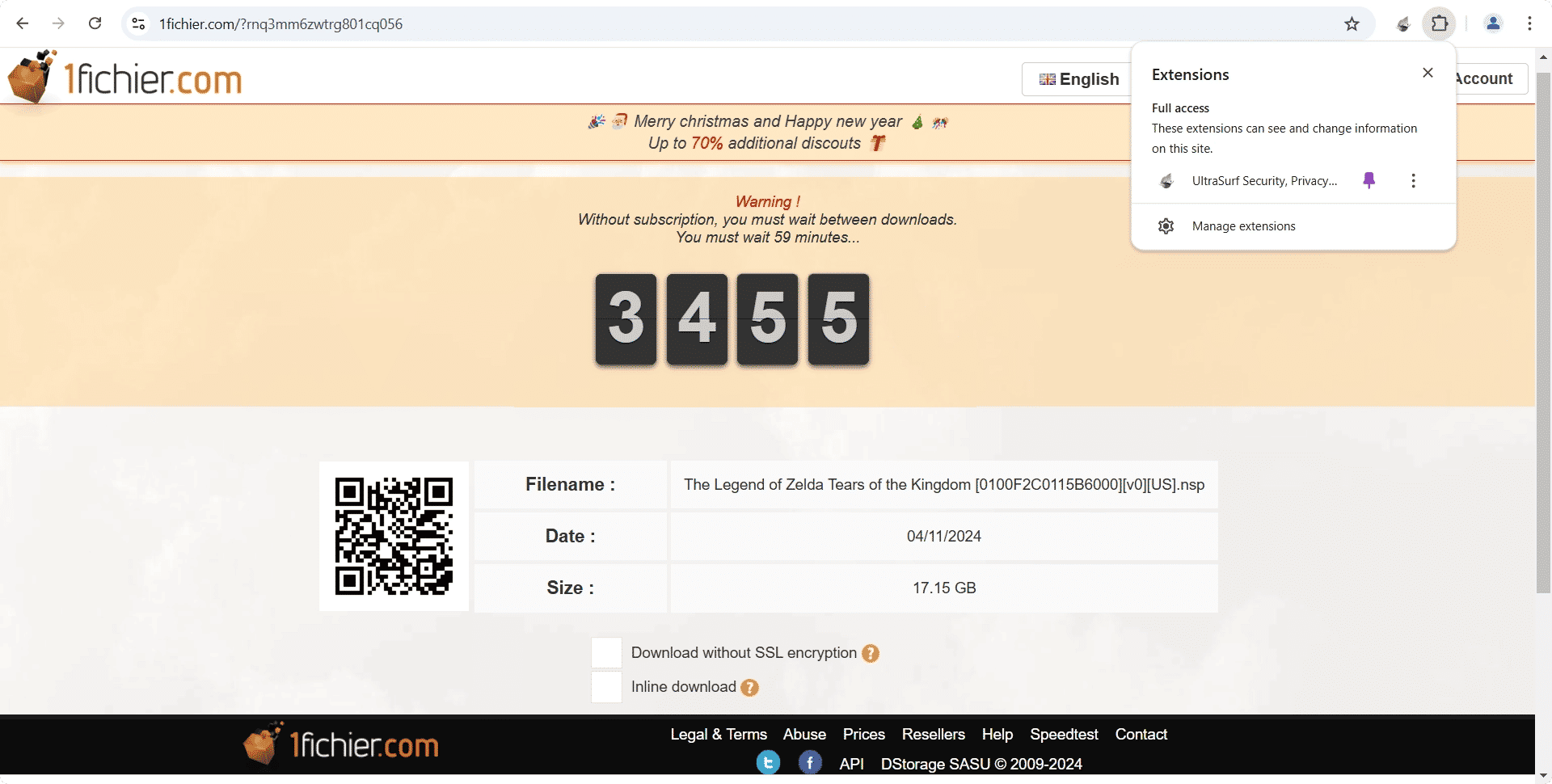
Task: Enable Inline download checkbox
Action: (x=606, y=686)
